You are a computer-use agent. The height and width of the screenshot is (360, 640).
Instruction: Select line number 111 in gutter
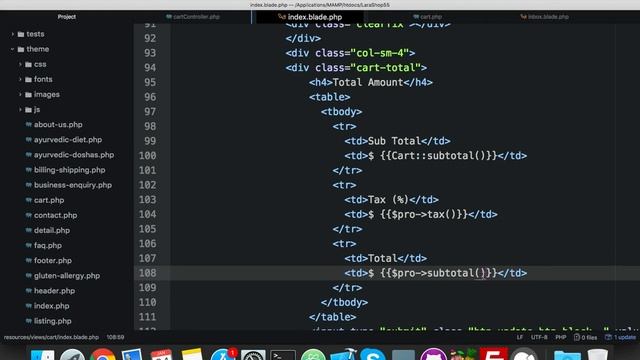pos(147,317)
